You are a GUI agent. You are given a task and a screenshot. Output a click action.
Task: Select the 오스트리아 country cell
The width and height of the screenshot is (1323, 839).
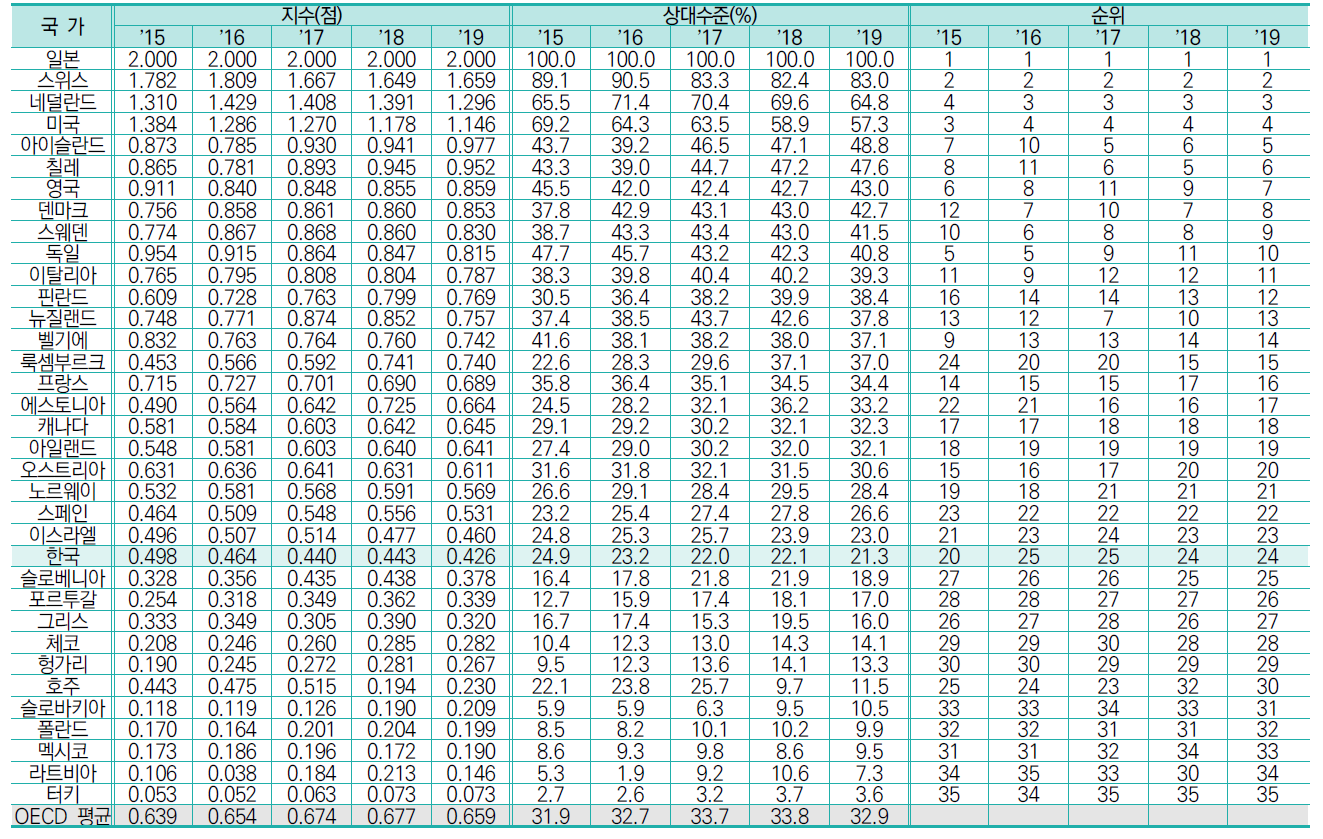click(62, 471)
